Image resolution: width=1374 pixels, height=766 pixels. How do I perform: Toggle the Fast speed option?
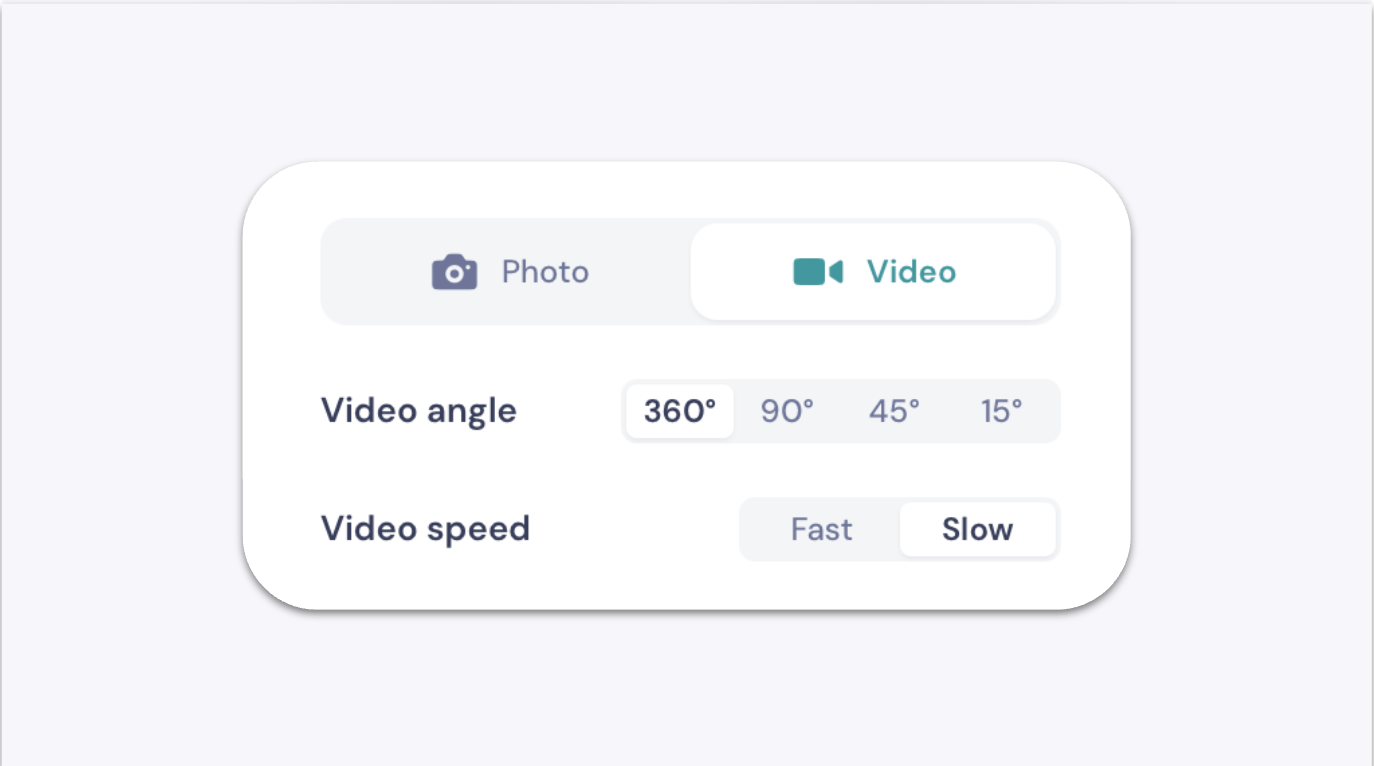[821, 529]
